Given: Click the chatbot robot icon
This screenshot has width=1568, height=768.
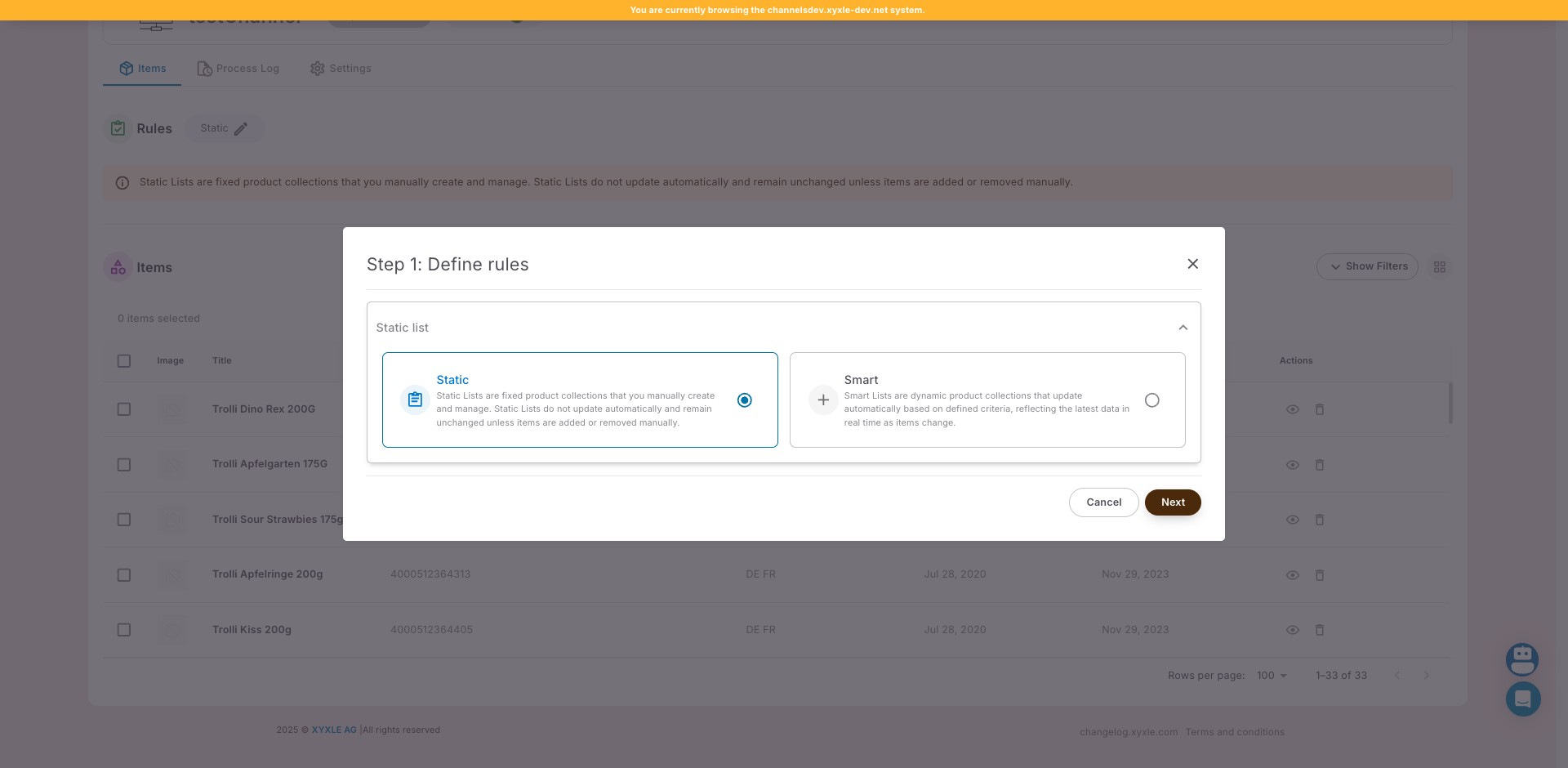Looking at the screenshot, I should (x=1522, y=659).
